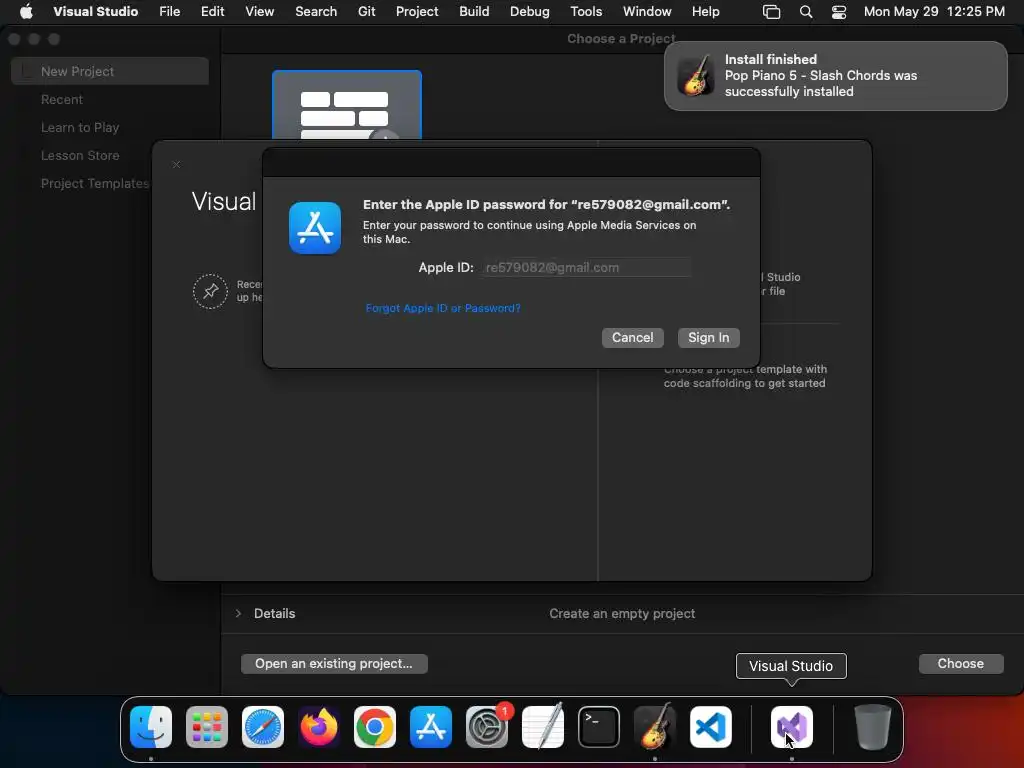Click the Install finished notification

tap(835, 76)
